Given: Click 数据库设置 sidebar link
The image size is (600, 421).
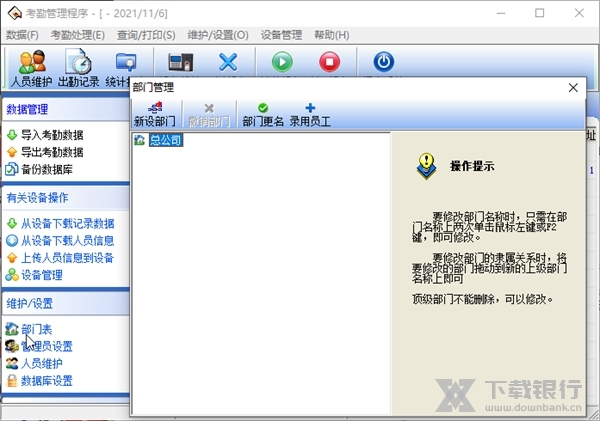Looking at the screenshot, I should pyautogui.click(x=47, y=381).
